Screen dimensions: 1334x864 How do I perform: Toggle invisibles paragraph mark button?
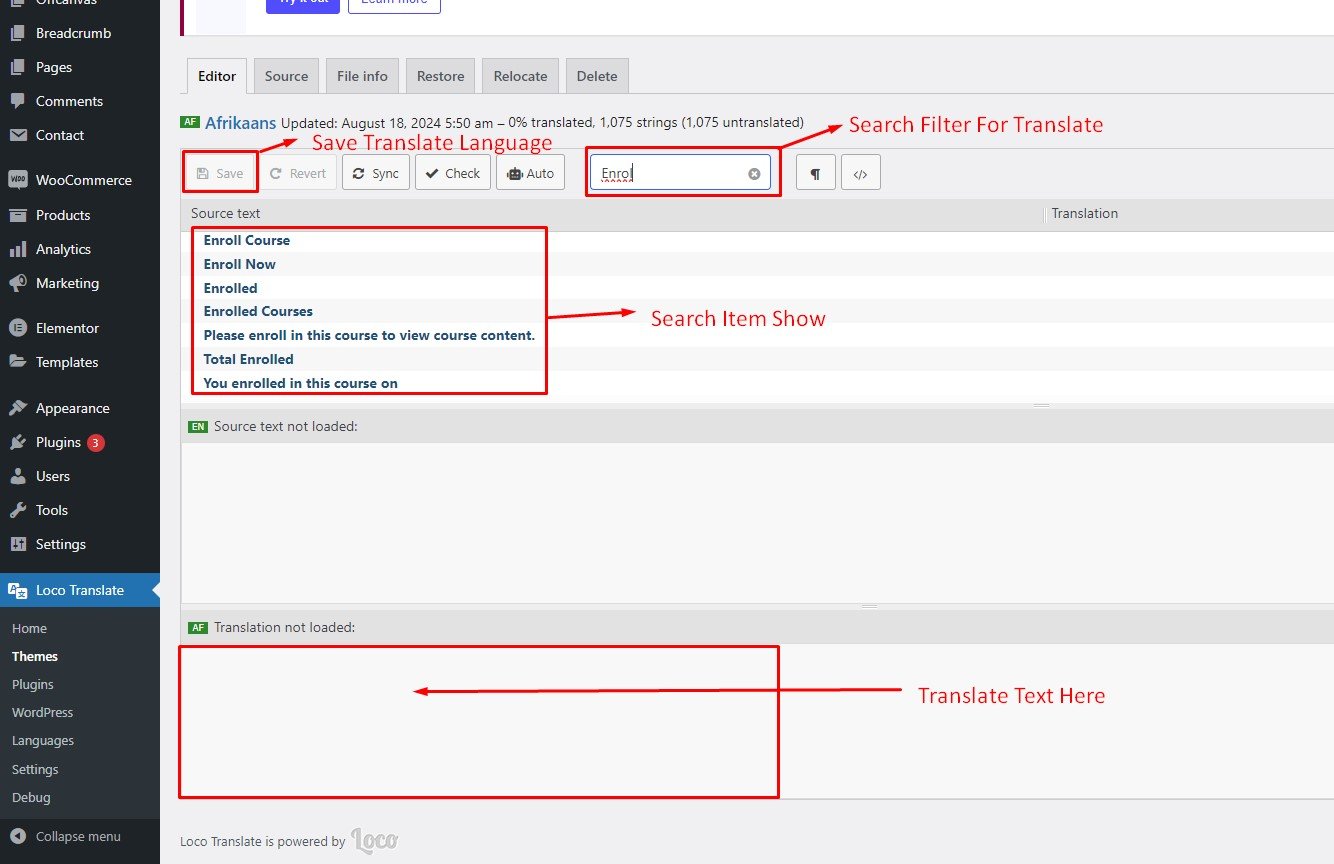815,173
